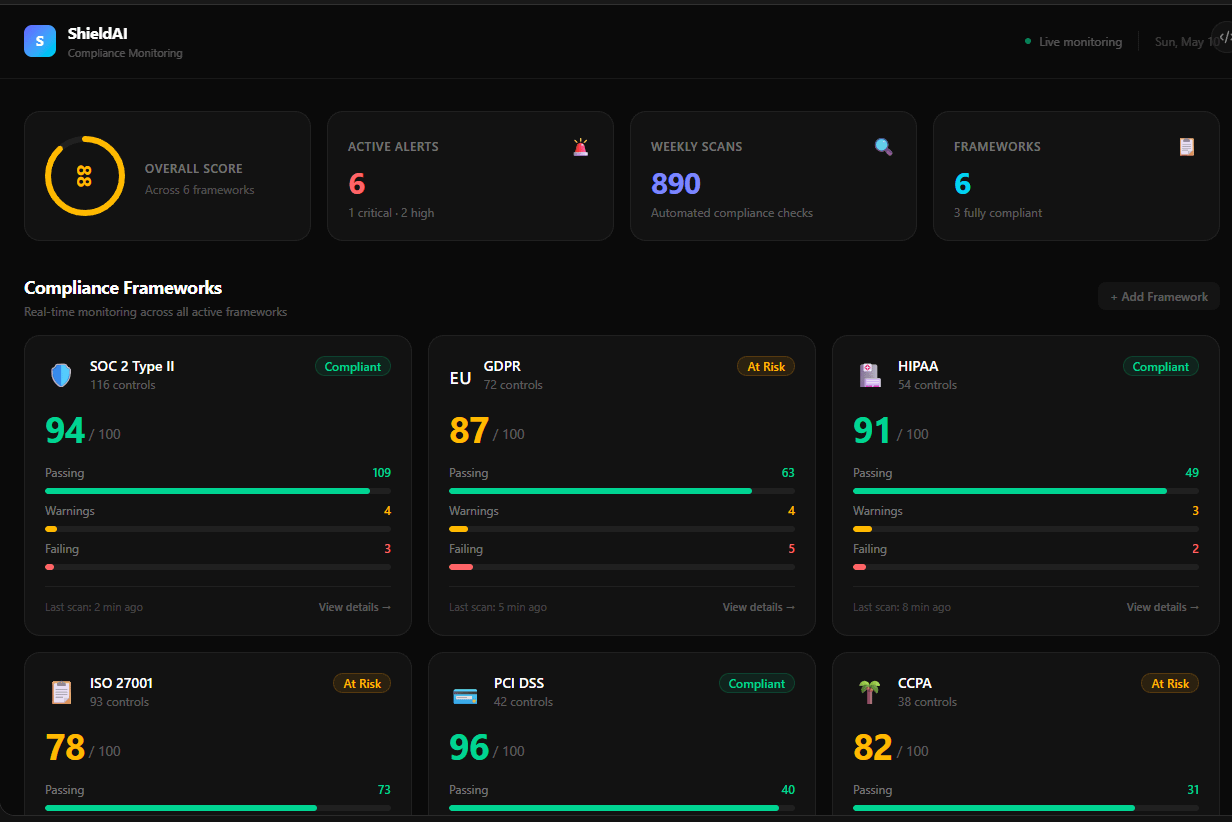Image resolution: width=1232 pixels, height=822 pixels.
Task: Click GDPR Failing progress bar
Action: coord(622,567)
